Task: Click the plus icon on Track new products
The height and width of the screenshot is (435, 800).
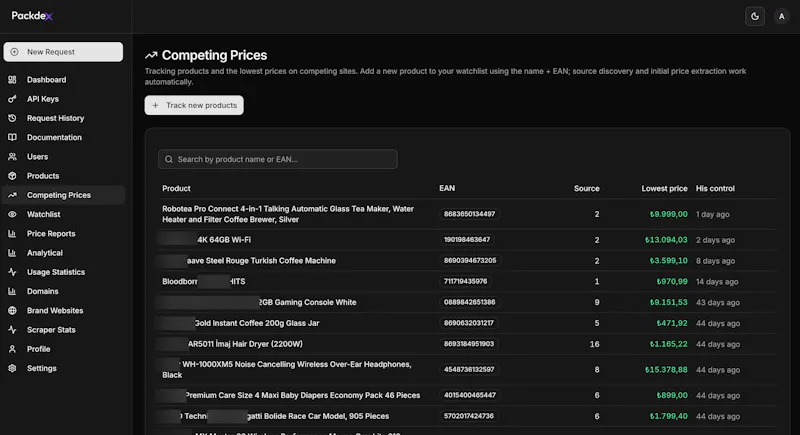Action: tap(156, 105)
